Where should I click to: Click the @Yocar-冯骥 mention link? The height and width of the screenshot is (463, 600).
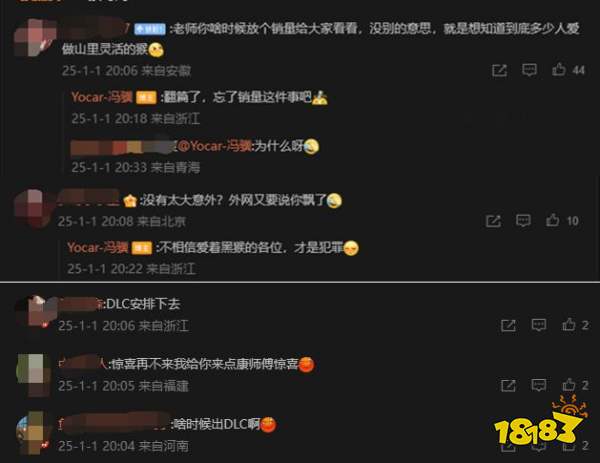(x=215, y=146)
